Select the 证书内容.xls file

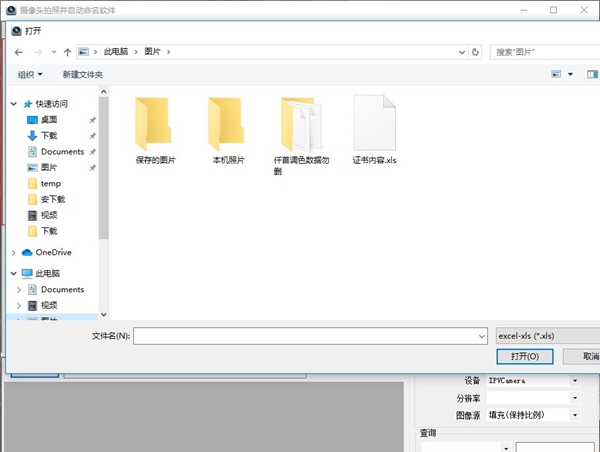[374, 130]
